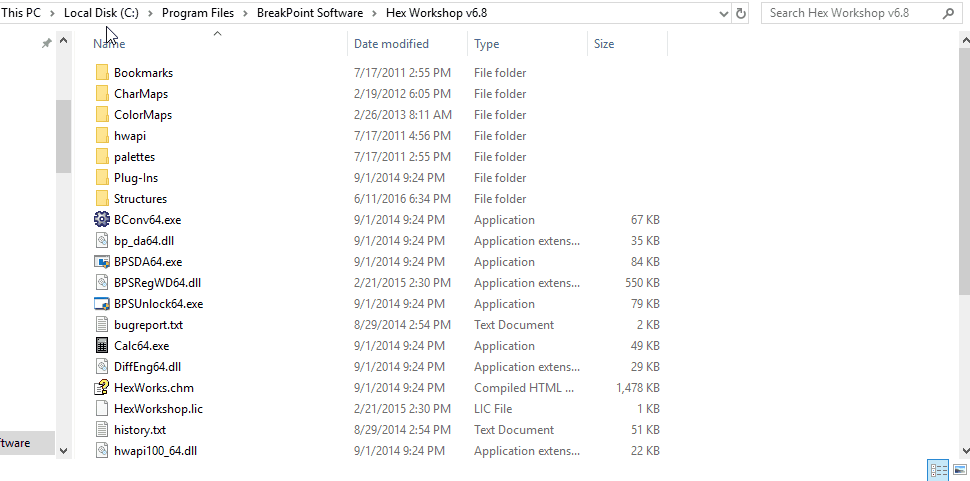The width and height of the screenshot is (970, 481).
Task: Click the bugreport.txt document icon
Action: [x=102, y=325]
